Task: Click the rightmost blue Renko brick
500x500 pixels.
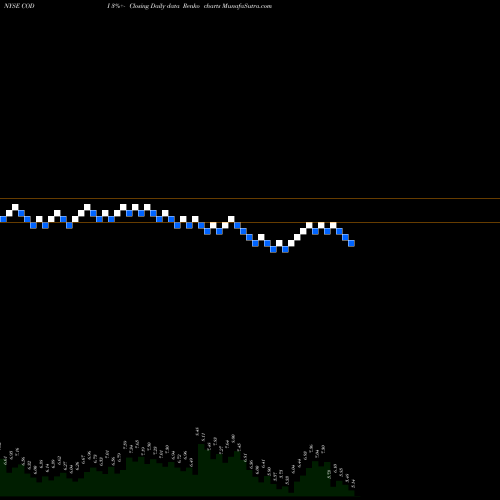Action: point(351,243)
